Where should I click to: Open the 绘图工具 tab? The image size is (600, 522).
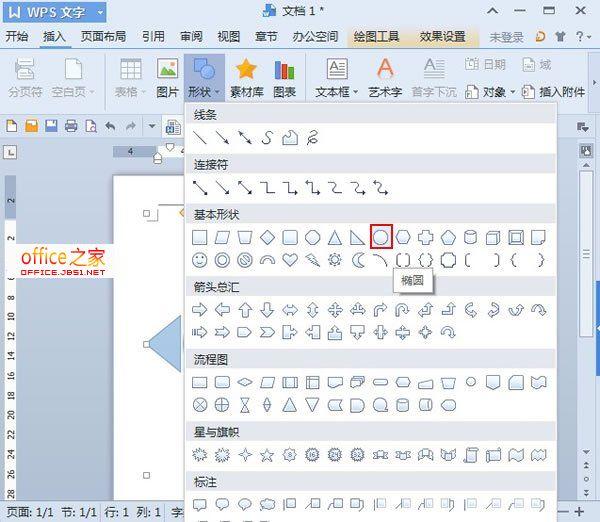(x=376, y=36)
